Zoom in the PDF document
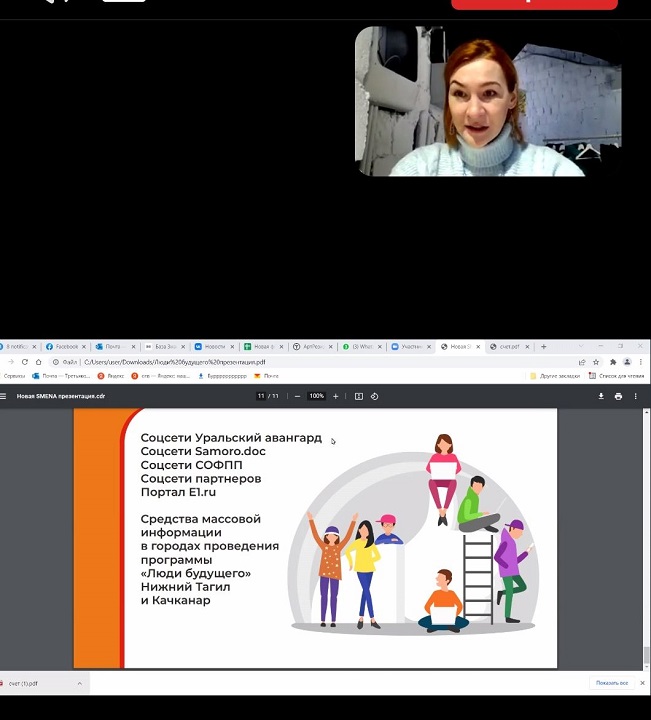651x720 pixels. tap(336, 396)
